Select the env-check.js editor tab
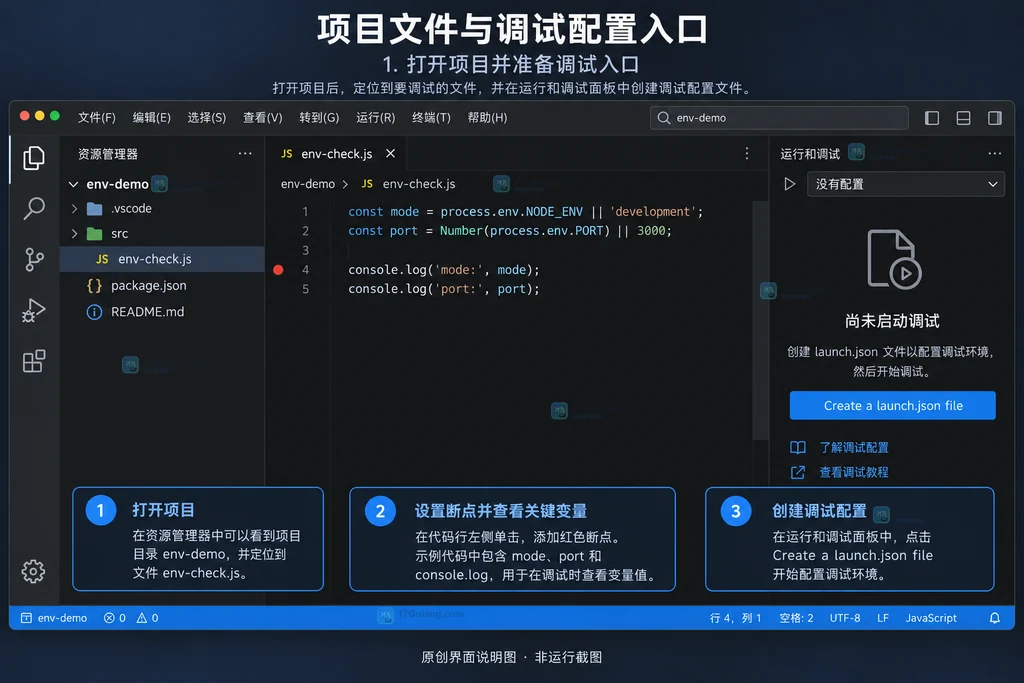The image size is (1024, 683). pos(336,153)
